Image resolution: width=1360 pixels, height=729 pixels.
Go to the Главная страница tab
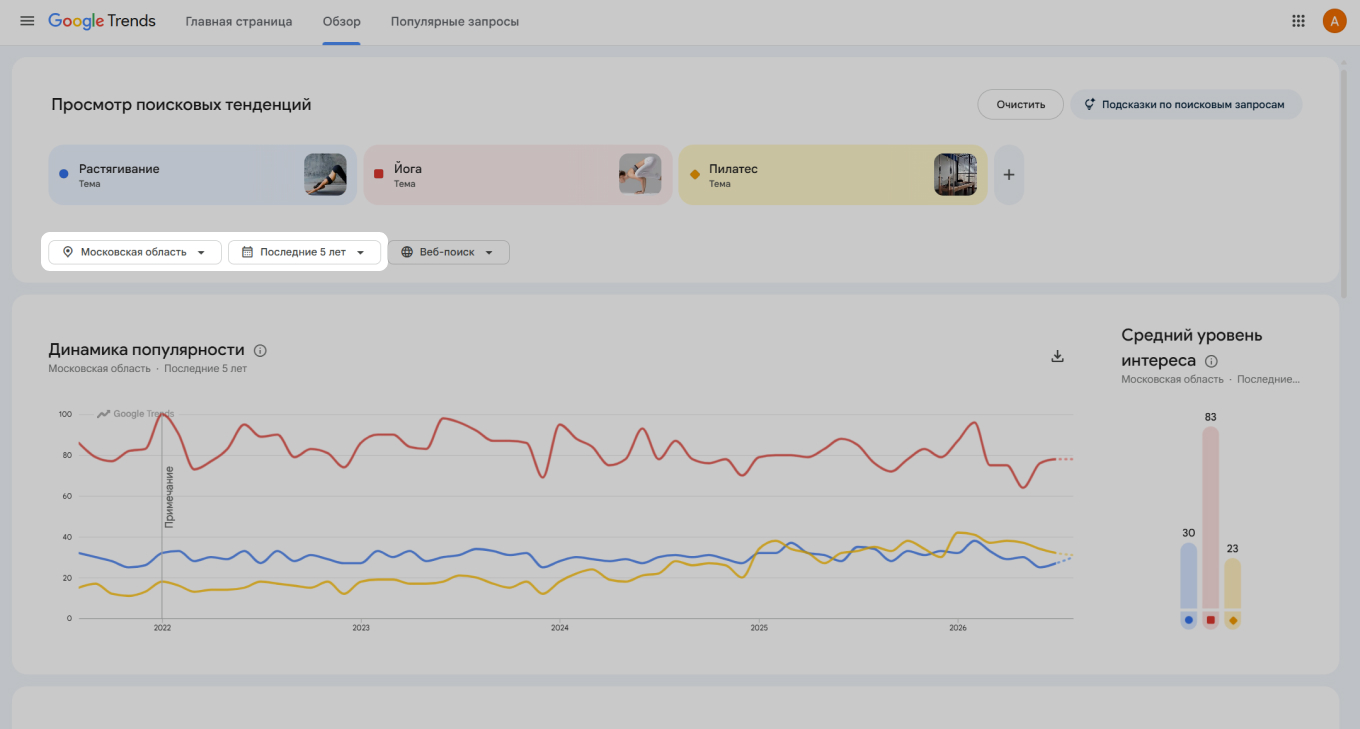239,21
